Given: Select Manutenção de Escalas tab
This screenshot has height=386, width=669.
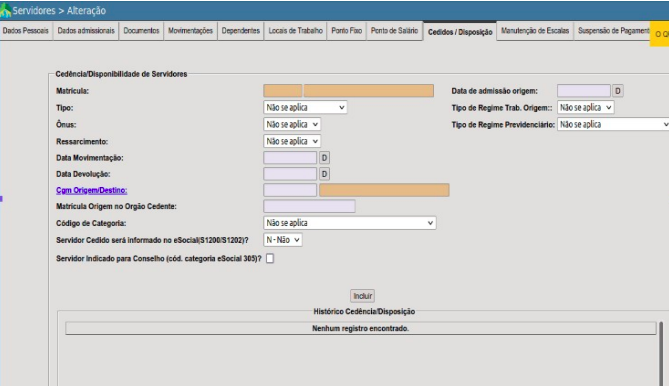Looking at the screenshot, I should click(535, 31).
